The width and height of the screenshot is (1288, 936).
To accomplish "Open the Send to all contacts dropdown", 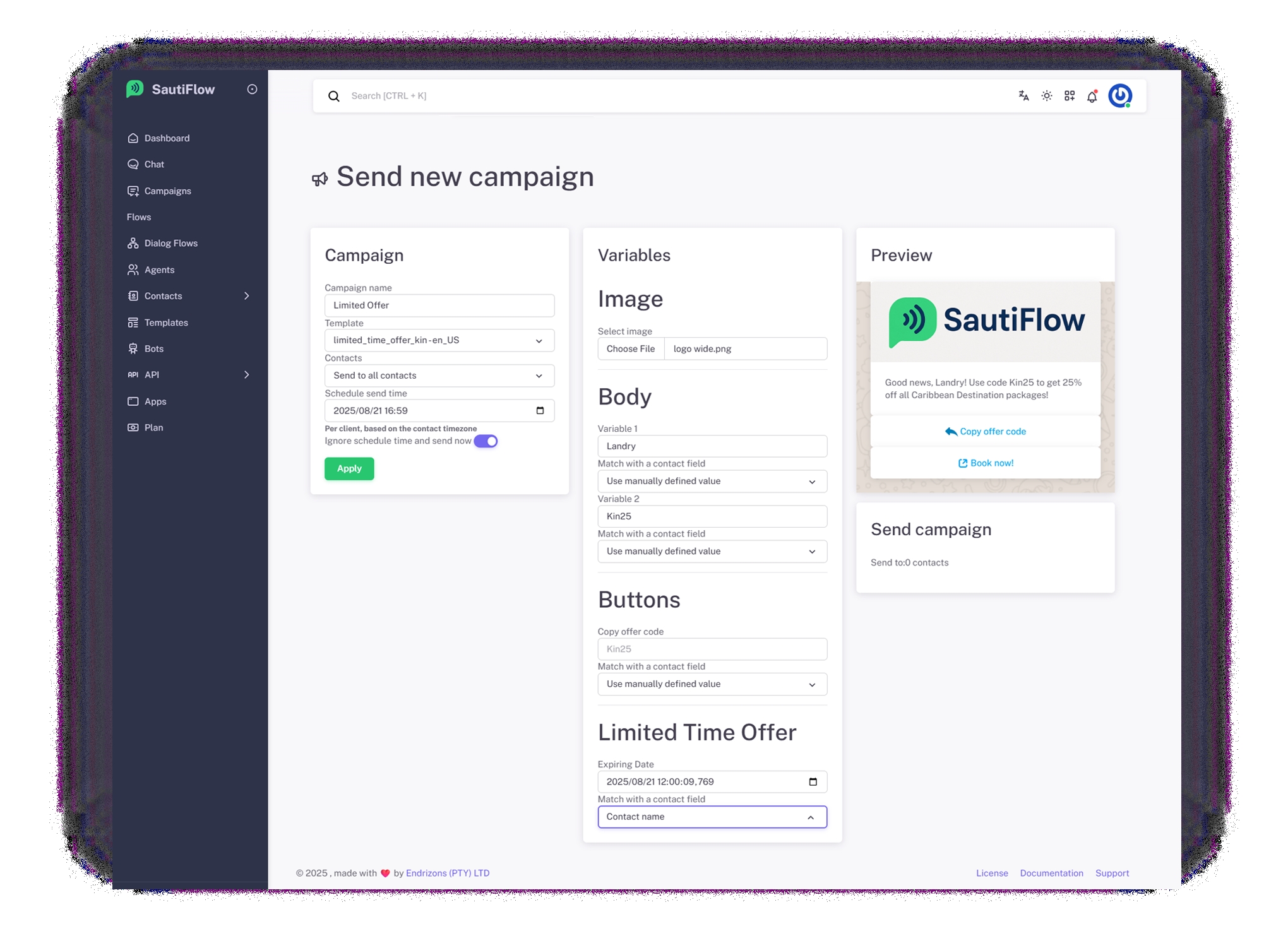I will tap(439, 376).
